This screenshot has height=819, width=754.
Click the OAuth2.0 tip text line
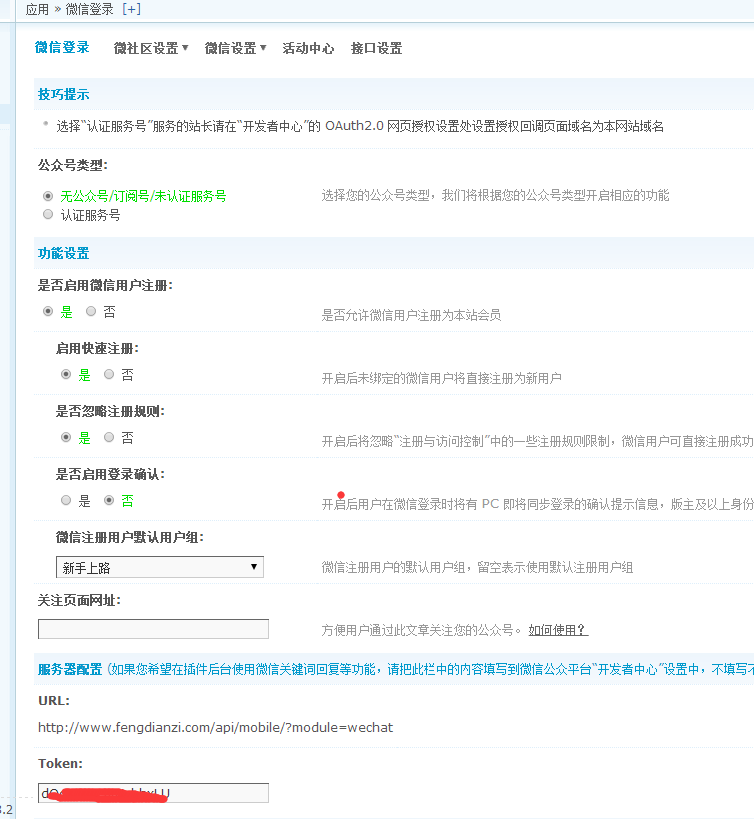(x=360, y=126)
